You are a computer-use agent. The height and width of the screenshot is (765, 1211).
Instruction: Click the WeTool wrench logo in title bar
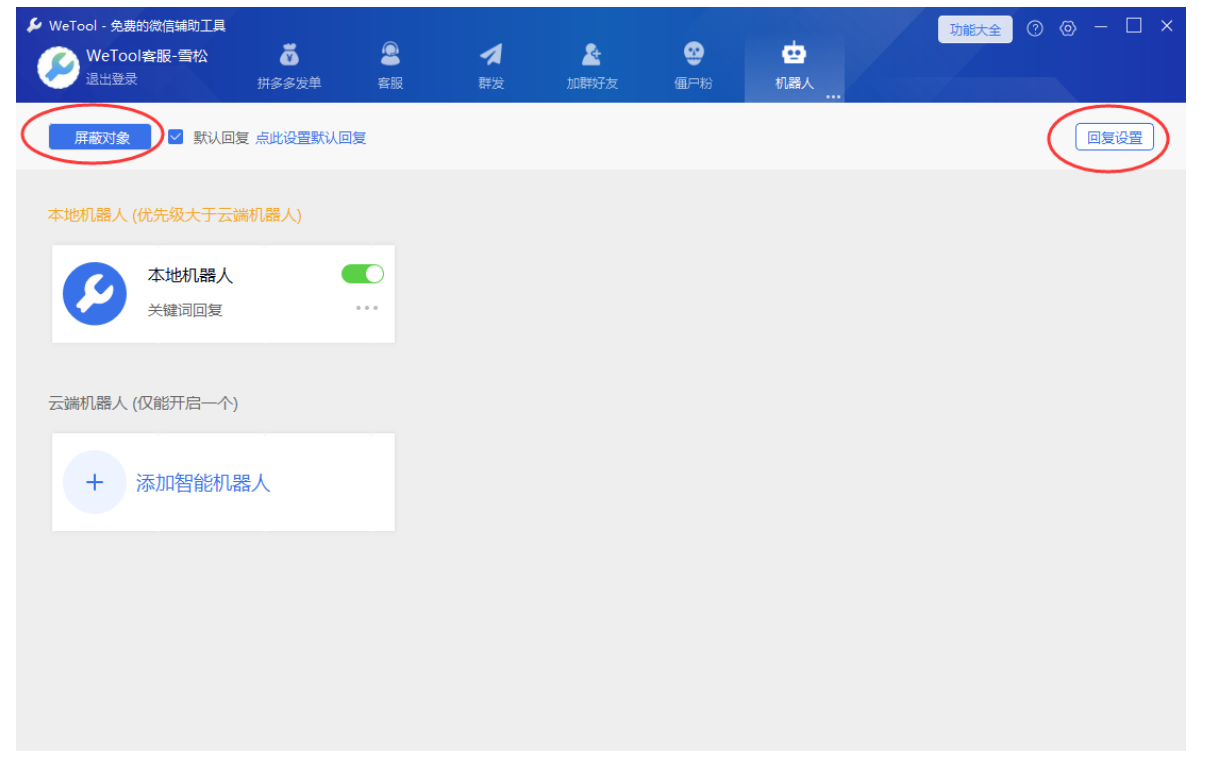34,25
